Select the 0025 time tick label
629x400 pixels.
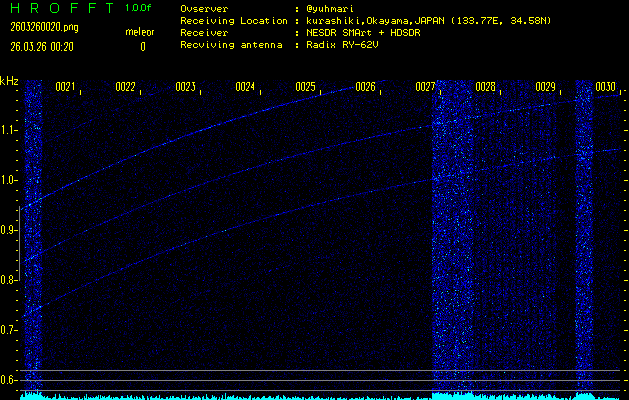305,88
